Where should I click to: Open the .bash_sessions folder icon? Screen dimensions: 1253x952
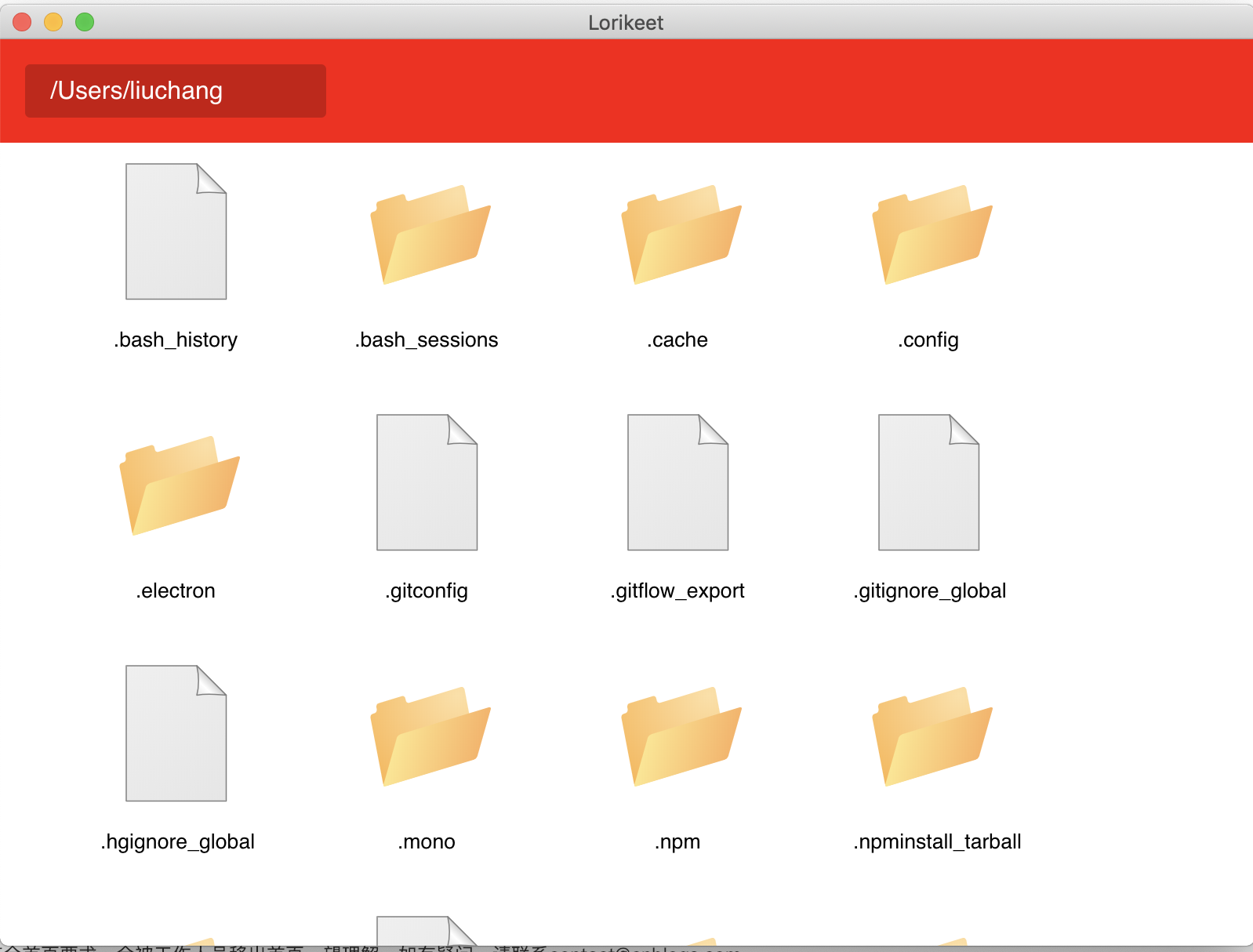[x=430, y=234]
